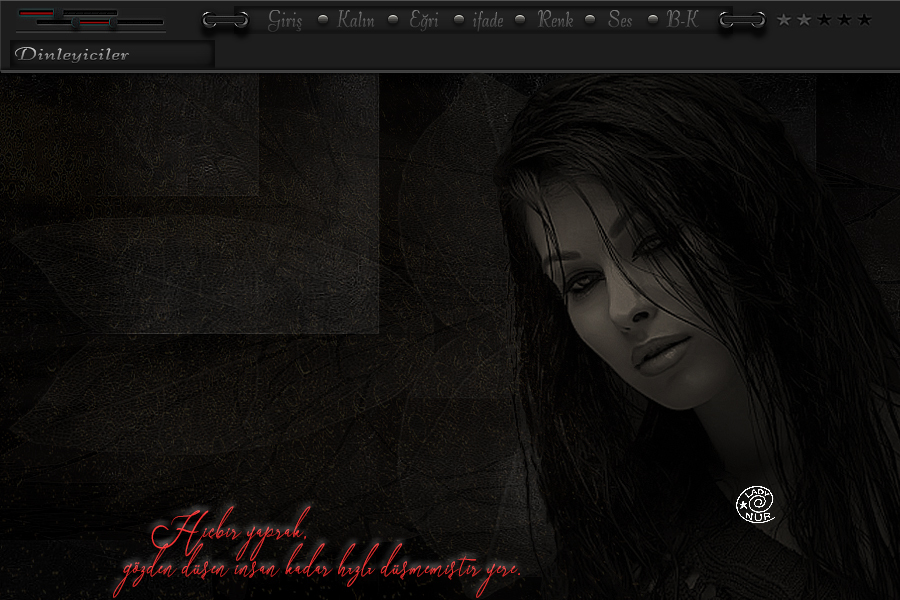Screen dimensions: 900x600
Task: Click the Giriş menu item
Action: click(285, 20)
